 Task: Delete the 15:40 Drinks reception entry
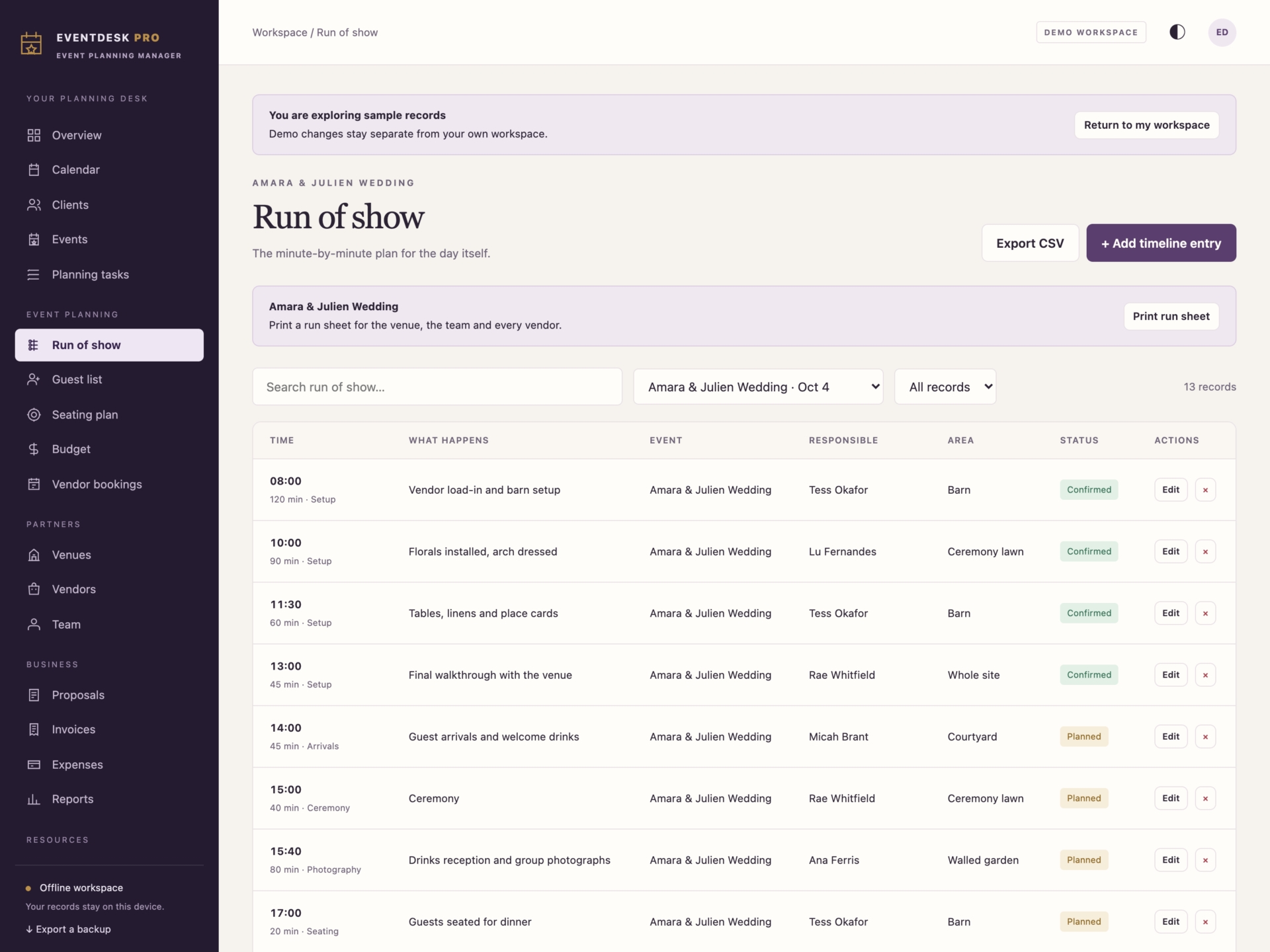click(1205, 860)
